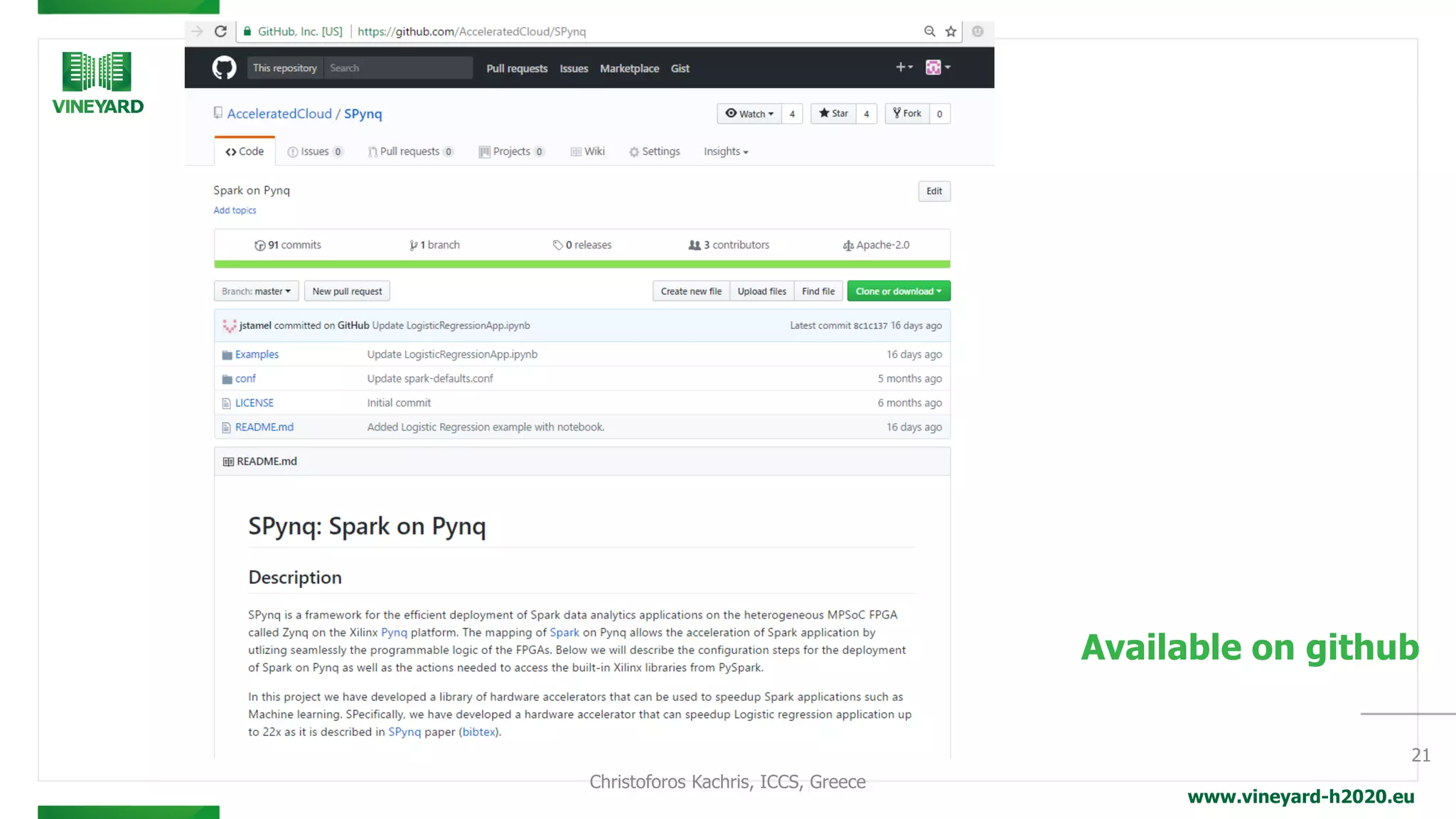The image size is (1456, 819).
Task: Open Marketplace in top navigation
Action: [629, 68]
